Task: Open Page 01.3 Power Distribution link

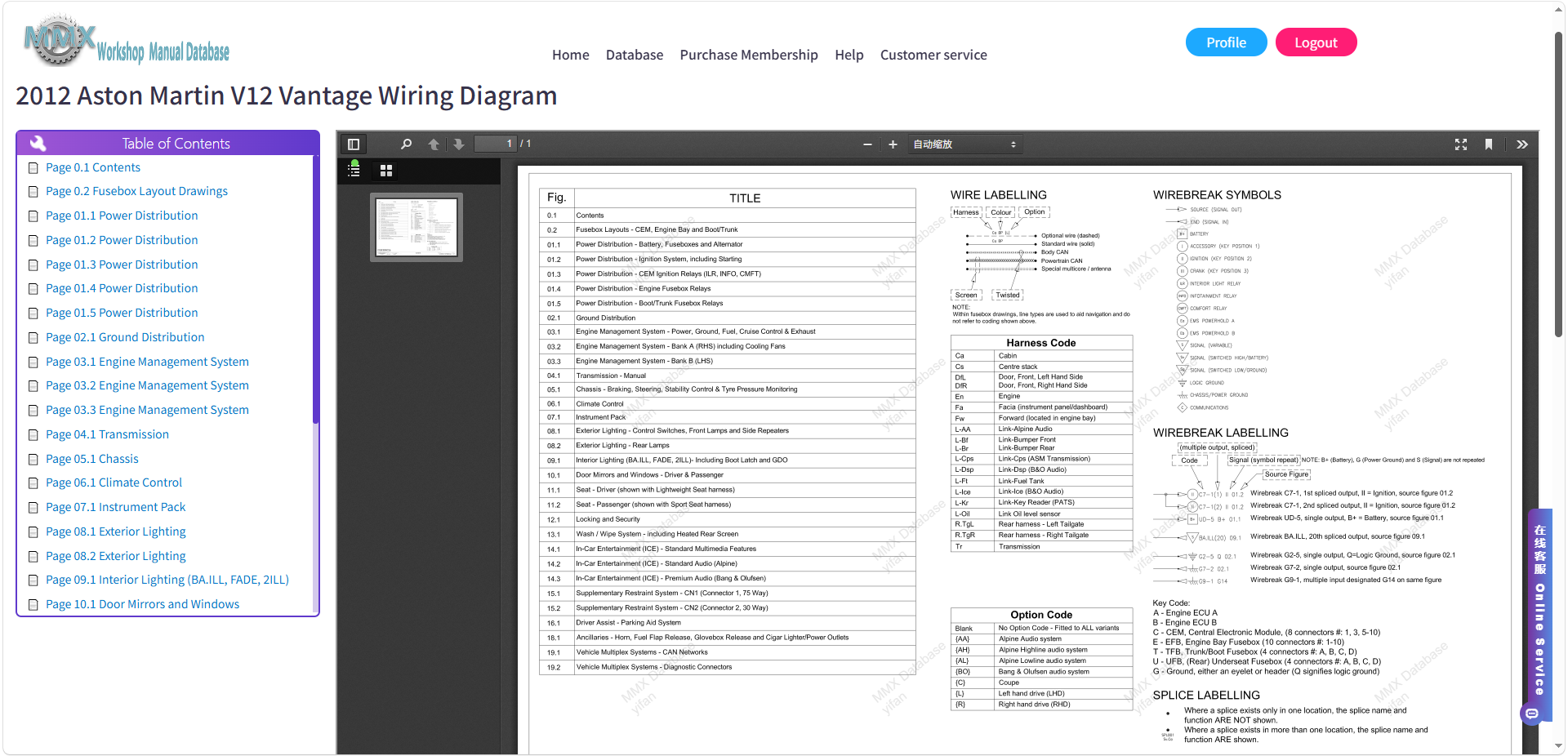Action: pos(122,265)
